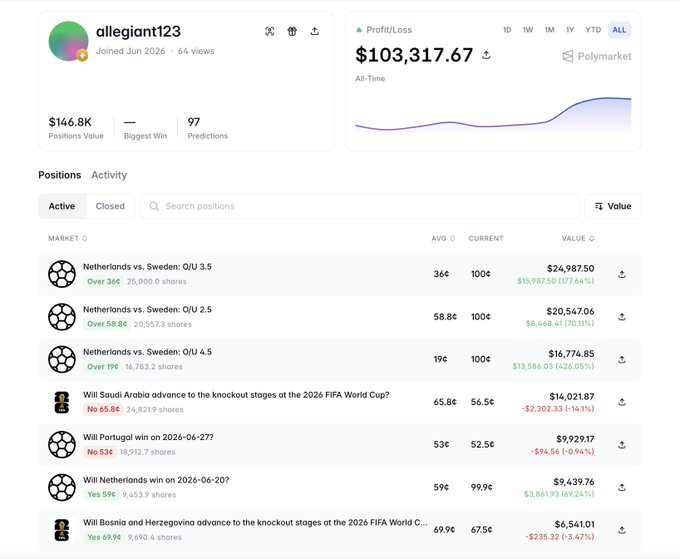
Task: Click the CURRENT column header
Action: tap(486, 239)
